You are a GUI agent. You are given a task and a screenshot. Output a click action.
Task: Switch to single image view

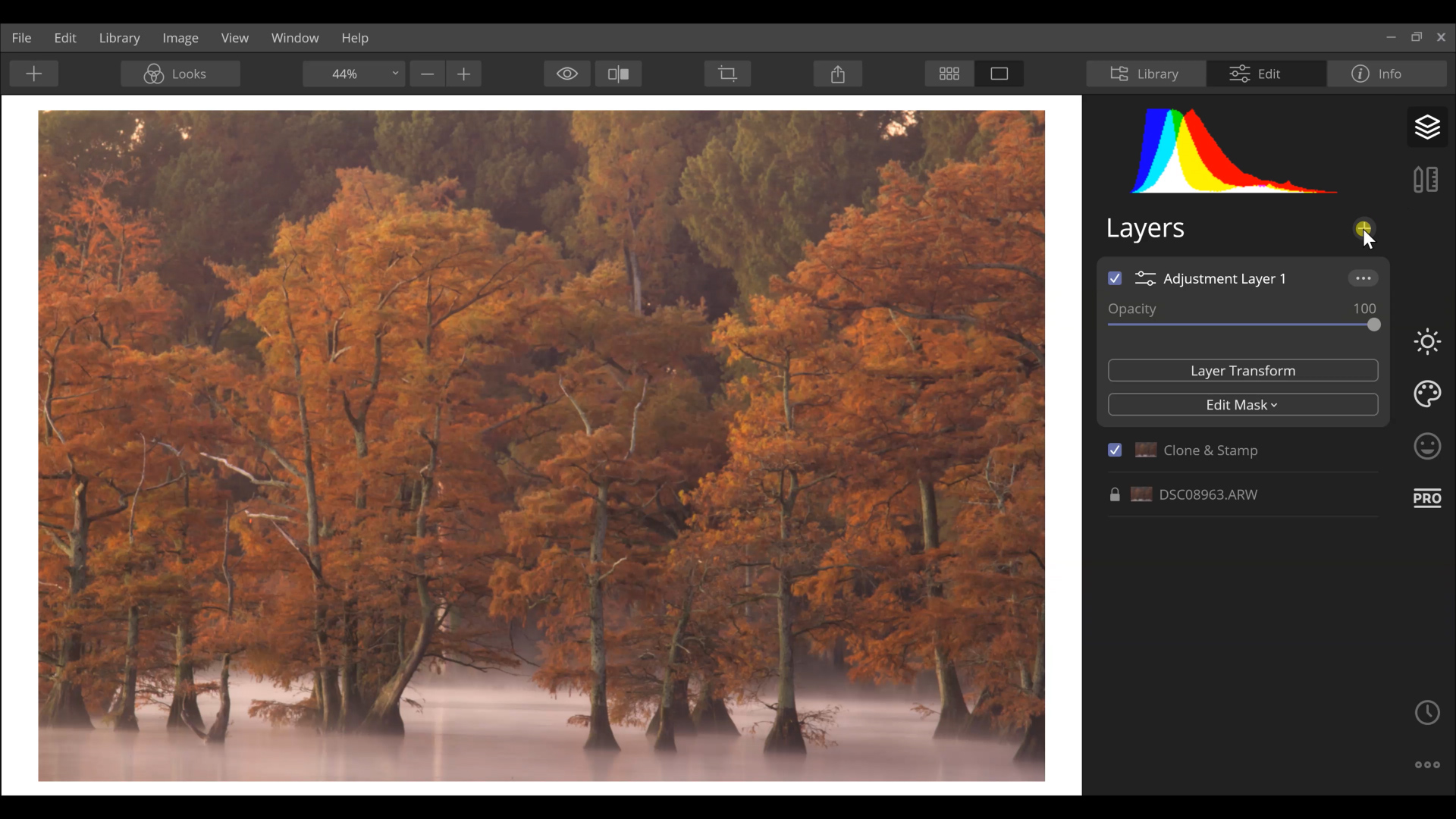click(x=999, y=74)
